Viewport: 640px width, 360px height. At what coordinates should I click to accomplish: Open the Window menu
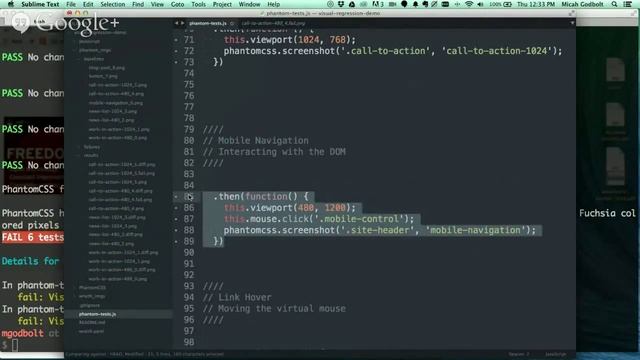click(x=249, y=4)
